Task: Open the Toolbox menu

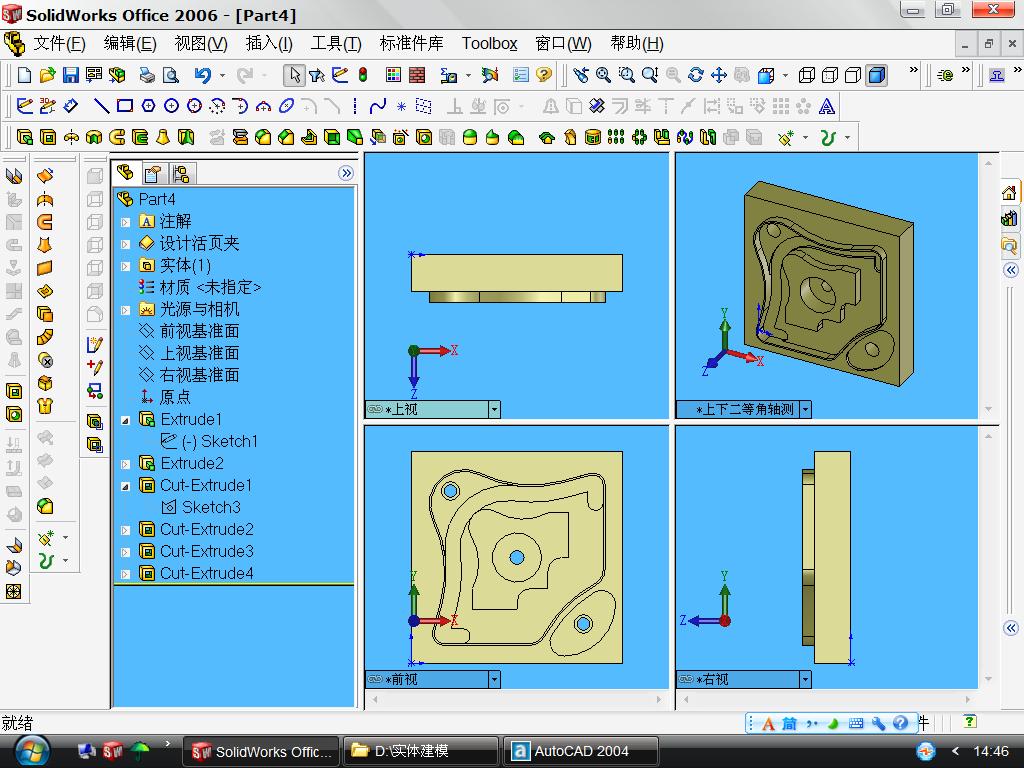Action: coord(489,44)
